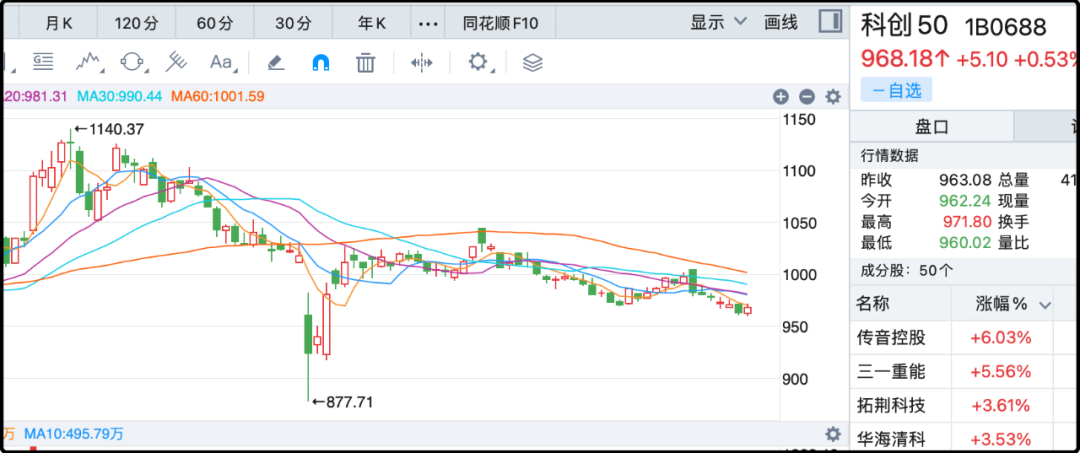Choose the Aa text annotation tool

click(x=221, y=62)
